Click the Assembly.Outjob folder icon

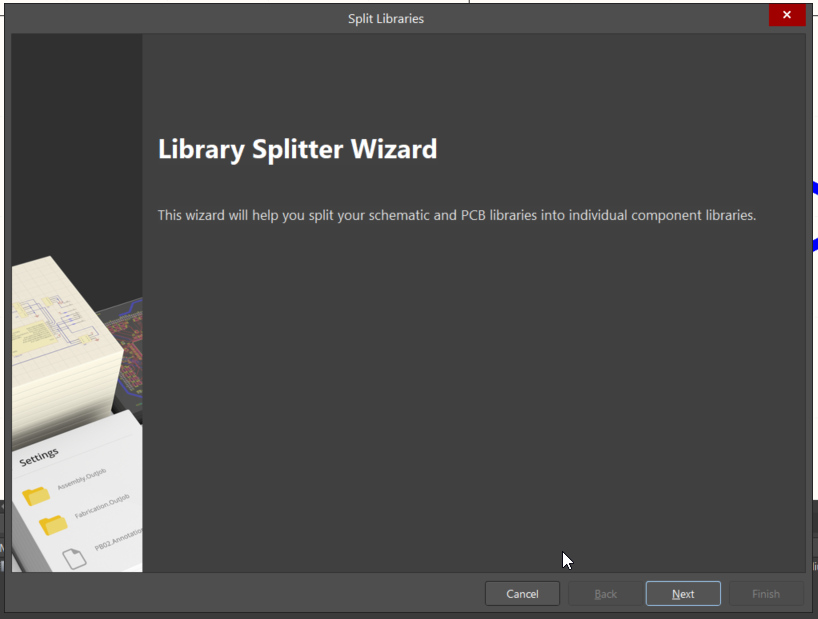click(x=36, y=495)
